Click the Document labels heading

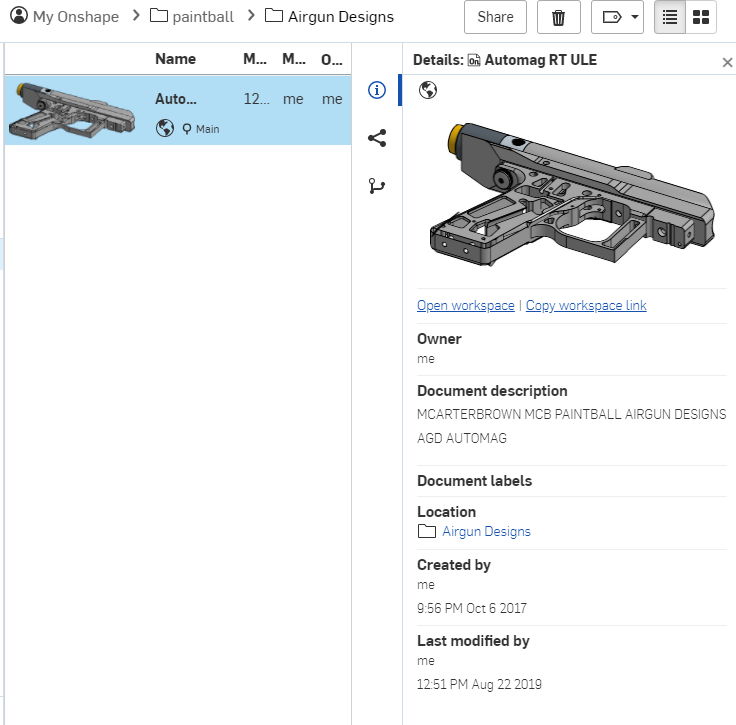coord(475,481)
